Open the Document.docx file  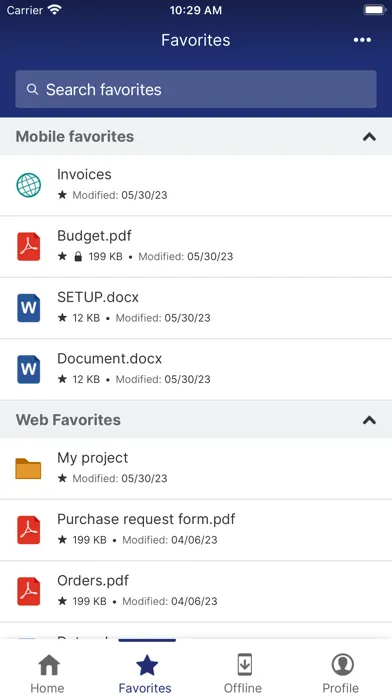point(196,369)
